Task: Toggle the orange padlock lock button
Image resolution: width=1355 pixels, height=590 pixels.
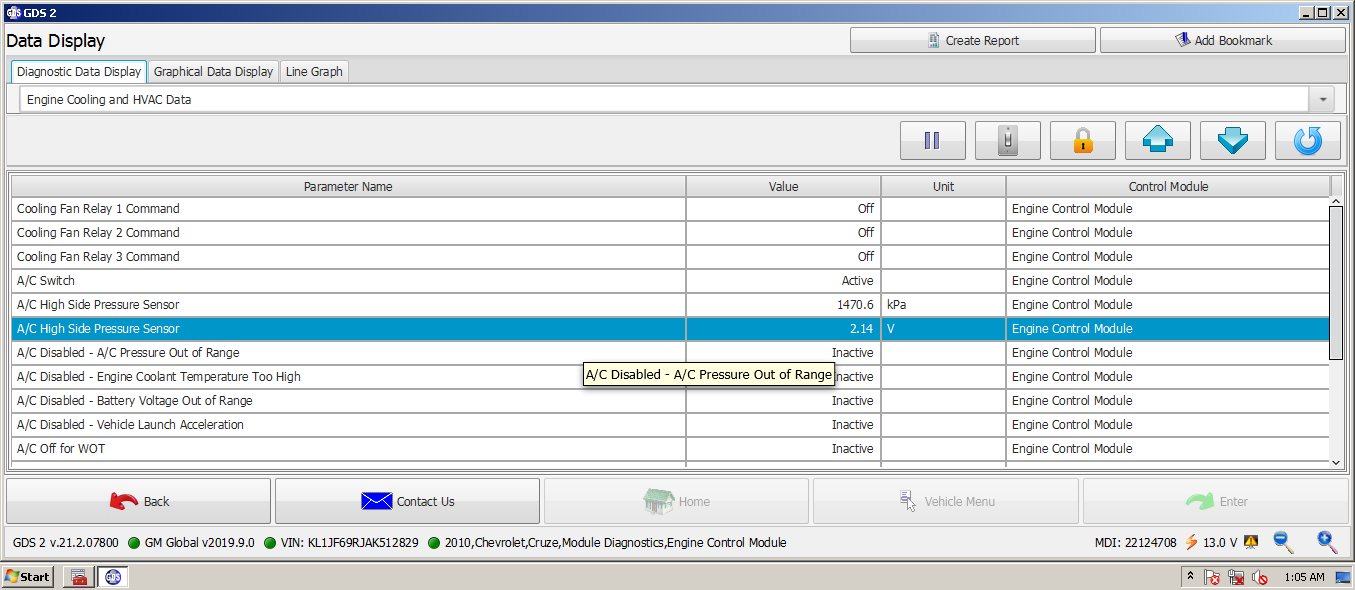Action: pos(1082,141)
